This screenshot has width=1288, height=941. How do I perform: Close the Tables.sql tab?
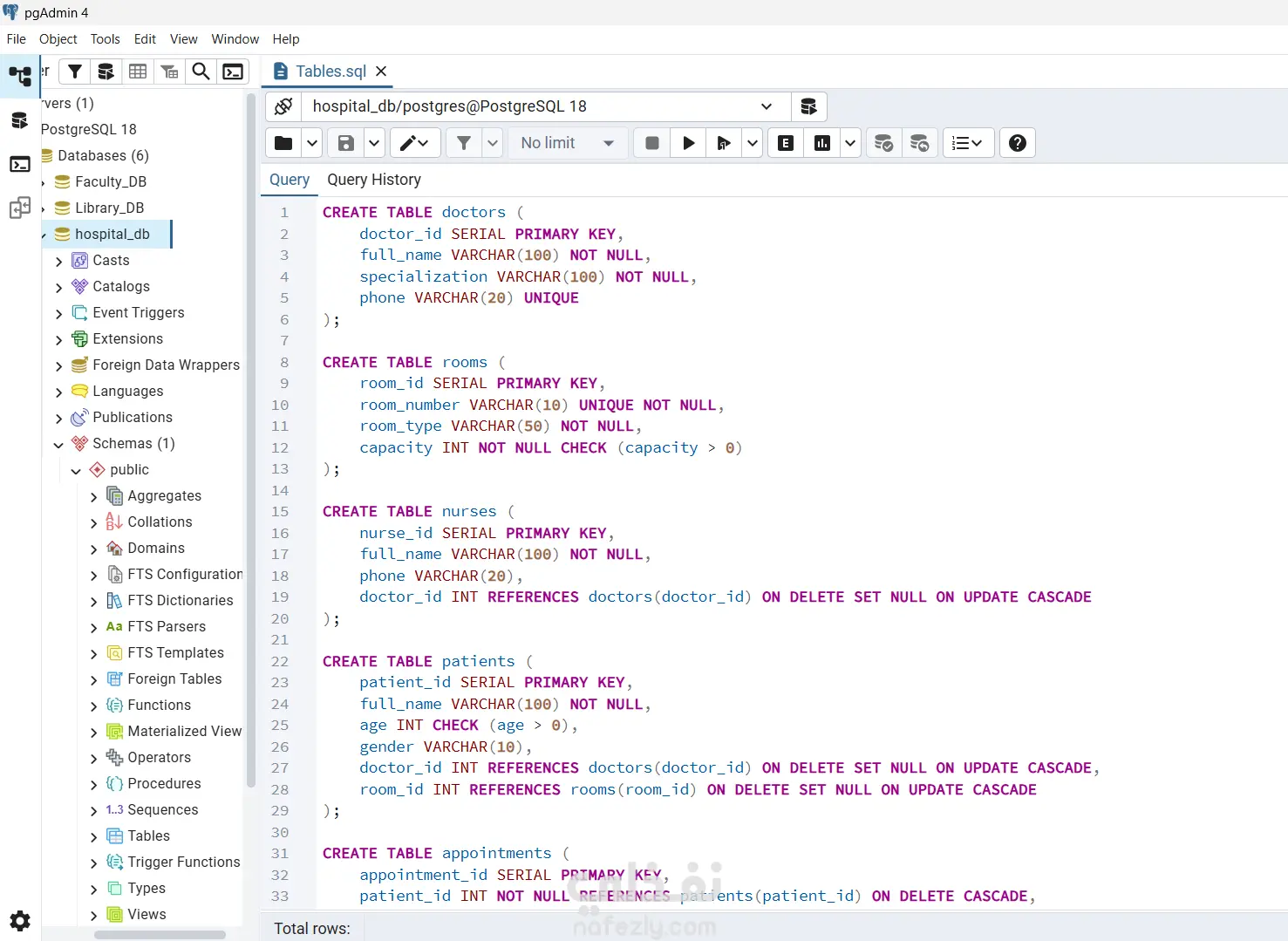(381, 72)
